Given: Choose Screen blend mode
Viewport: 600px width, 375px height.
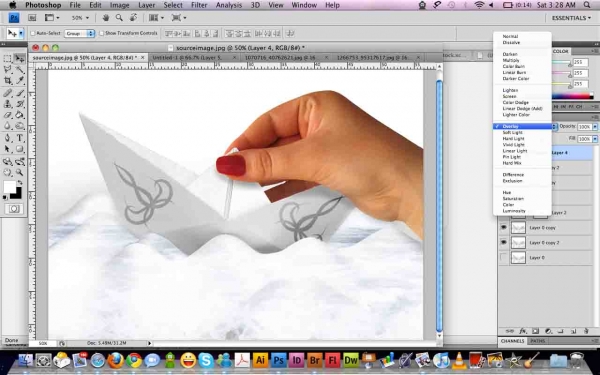Looking at the screenshot, I should coord(509,96).
